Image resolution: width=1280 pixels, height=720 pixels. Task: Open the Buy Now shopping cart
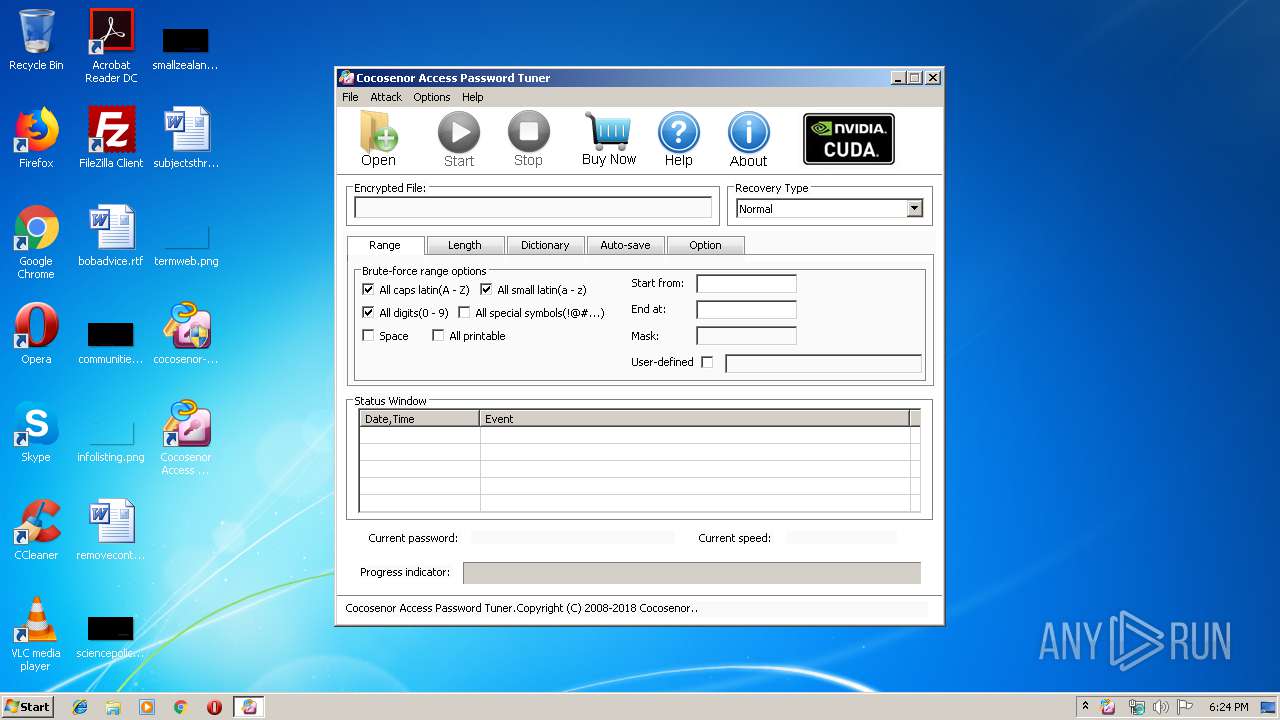pos(609,139)
